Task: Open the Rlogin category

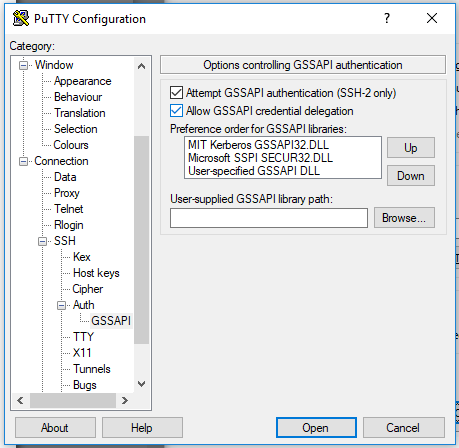Action: (x=69, y=225)
